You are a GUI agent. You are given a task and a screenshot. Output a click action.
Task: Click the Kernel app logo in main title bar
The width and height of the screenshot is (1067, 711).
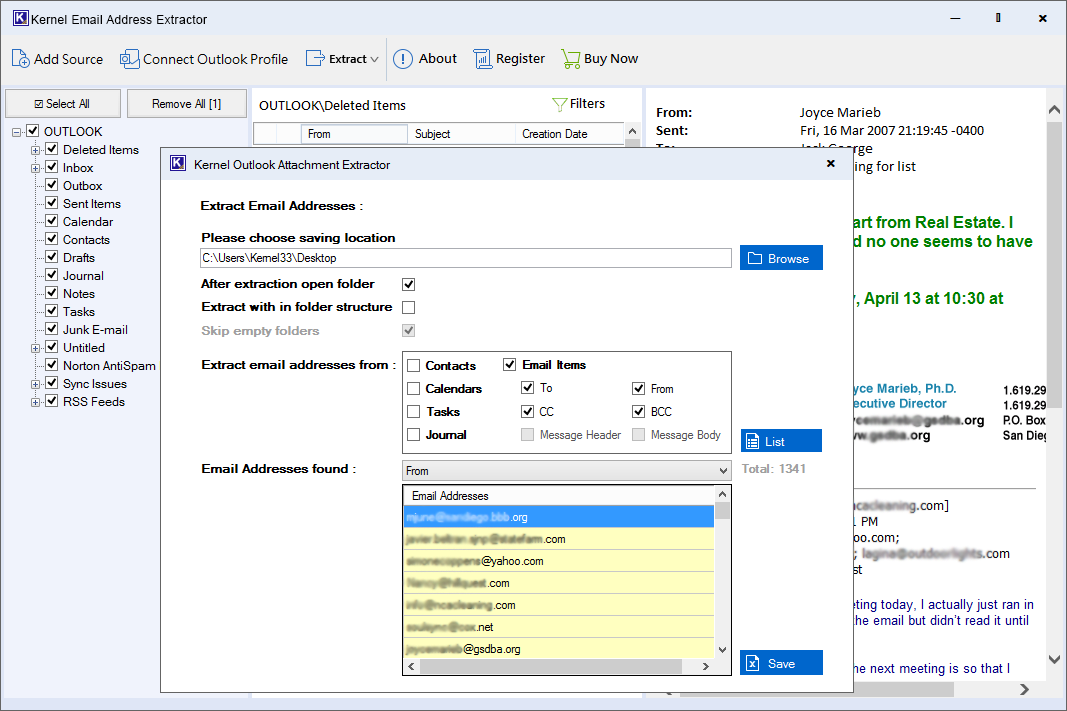[20, 18]
